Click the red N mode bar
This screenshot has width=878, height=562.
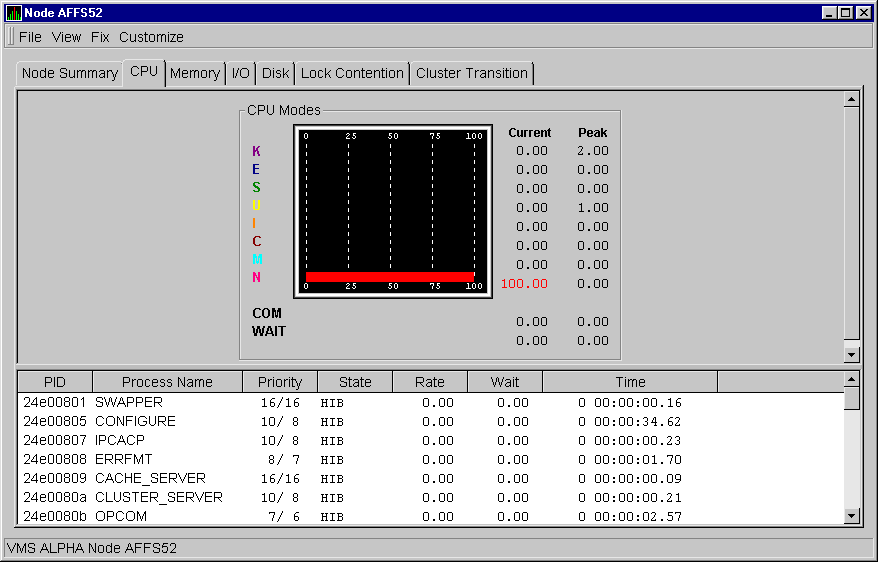pos(389,276)
